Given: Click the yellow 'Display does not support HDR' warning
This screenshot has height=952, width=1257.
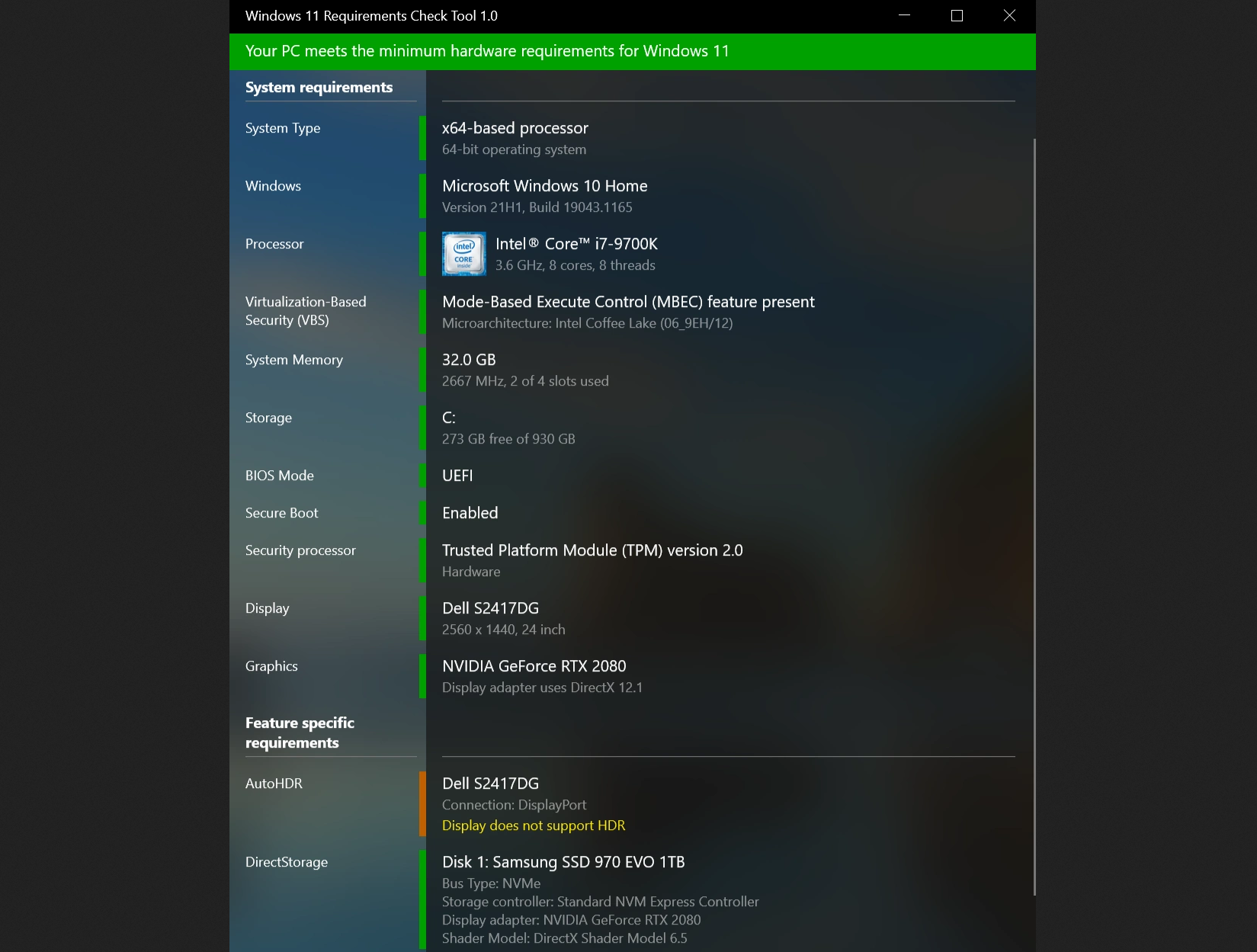Looking at the screenshot, I should tap(534, 825).
